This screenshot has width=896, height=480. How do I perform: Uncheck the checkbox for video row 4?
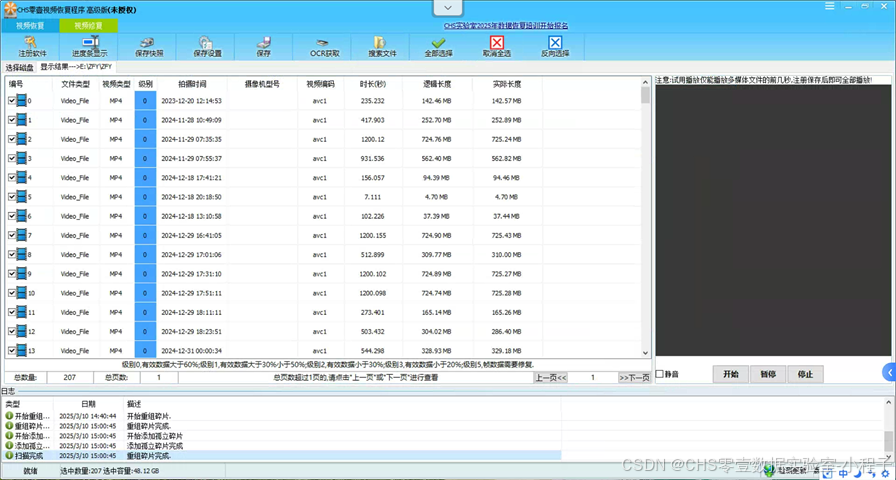pyautogui.click(x=12, y=178)
